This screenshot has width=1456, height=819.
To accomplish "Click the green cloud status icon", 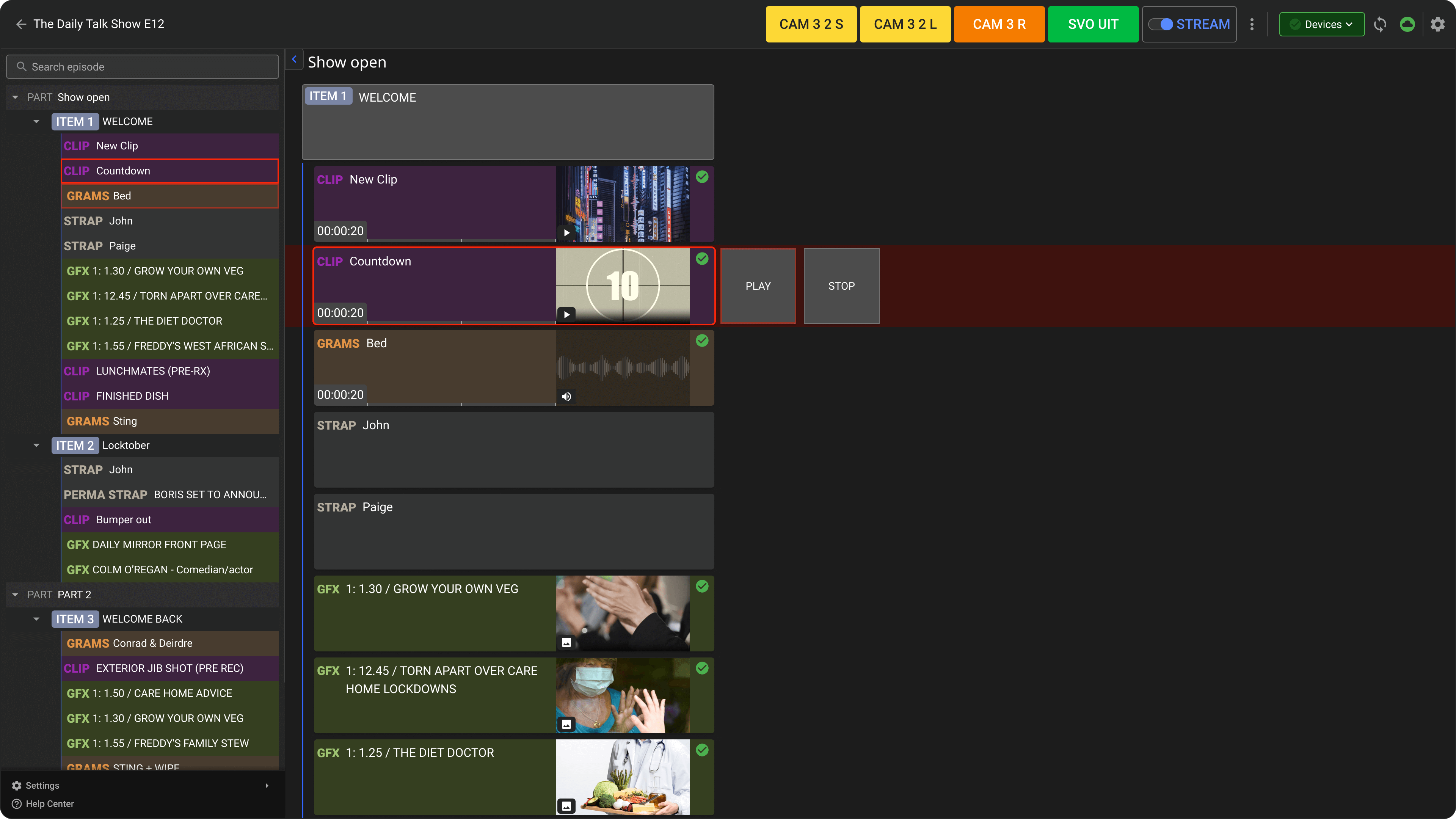I will (1407, 24).
